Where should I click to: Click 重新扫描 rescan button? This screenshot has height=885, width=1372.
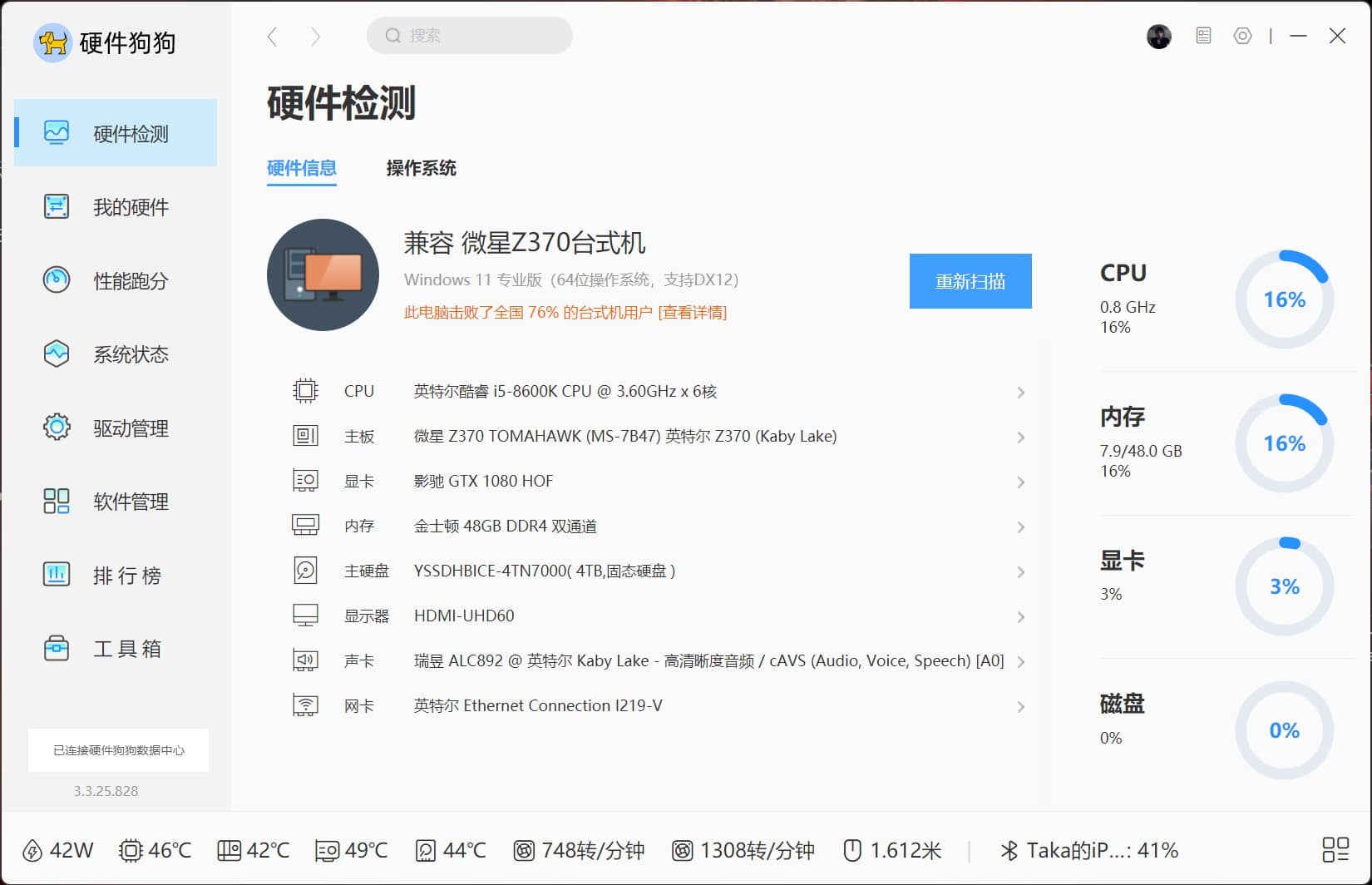tap(970, 281)
